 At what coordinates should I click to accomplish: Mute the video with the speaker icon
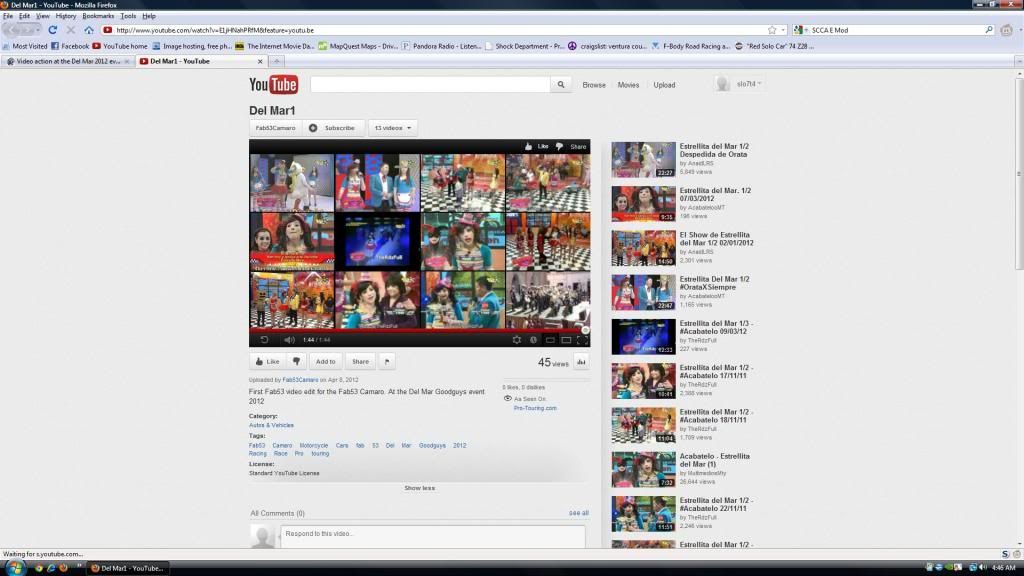tap(289, 340)
